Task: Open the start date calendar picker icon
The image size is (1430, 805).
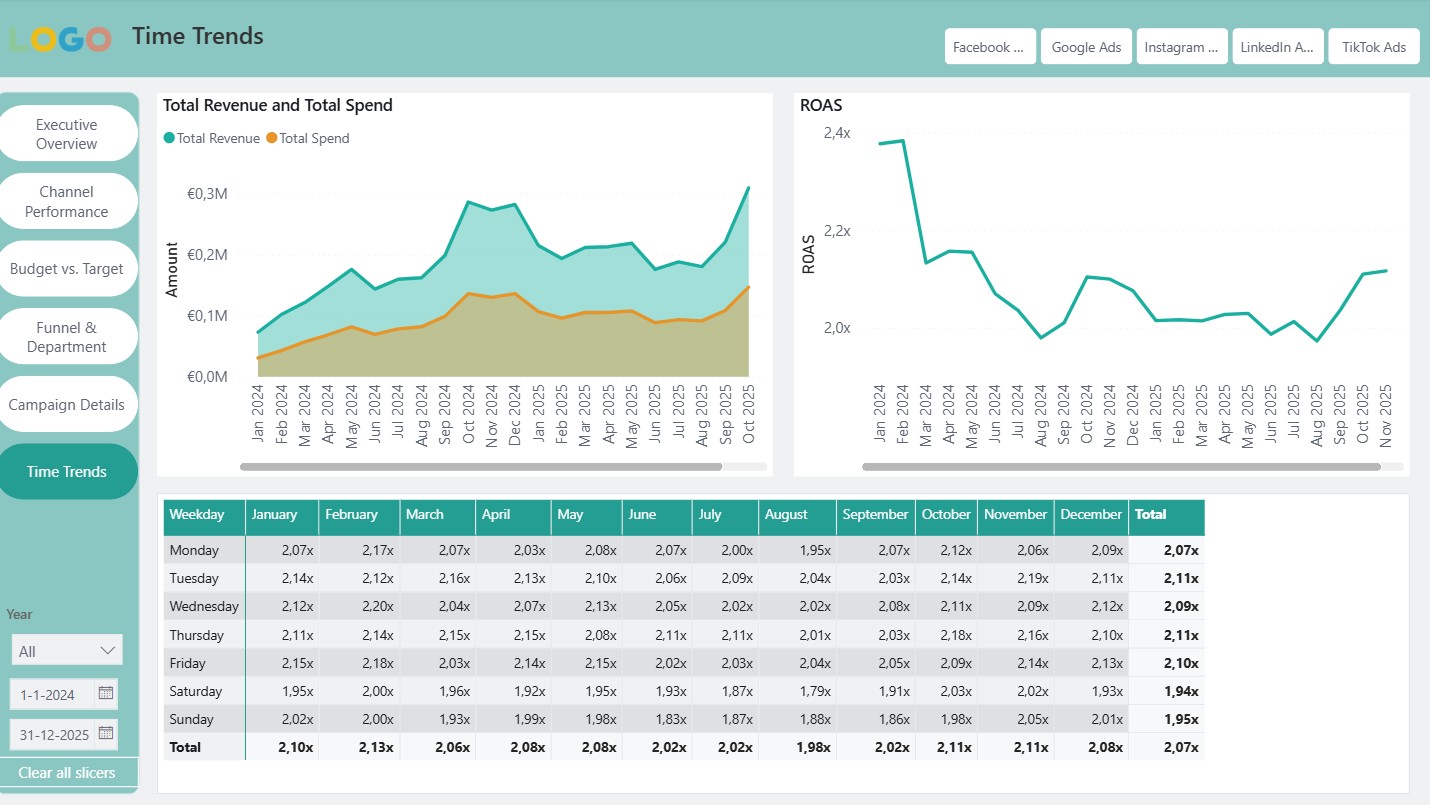Action: [x=105, y=693]
